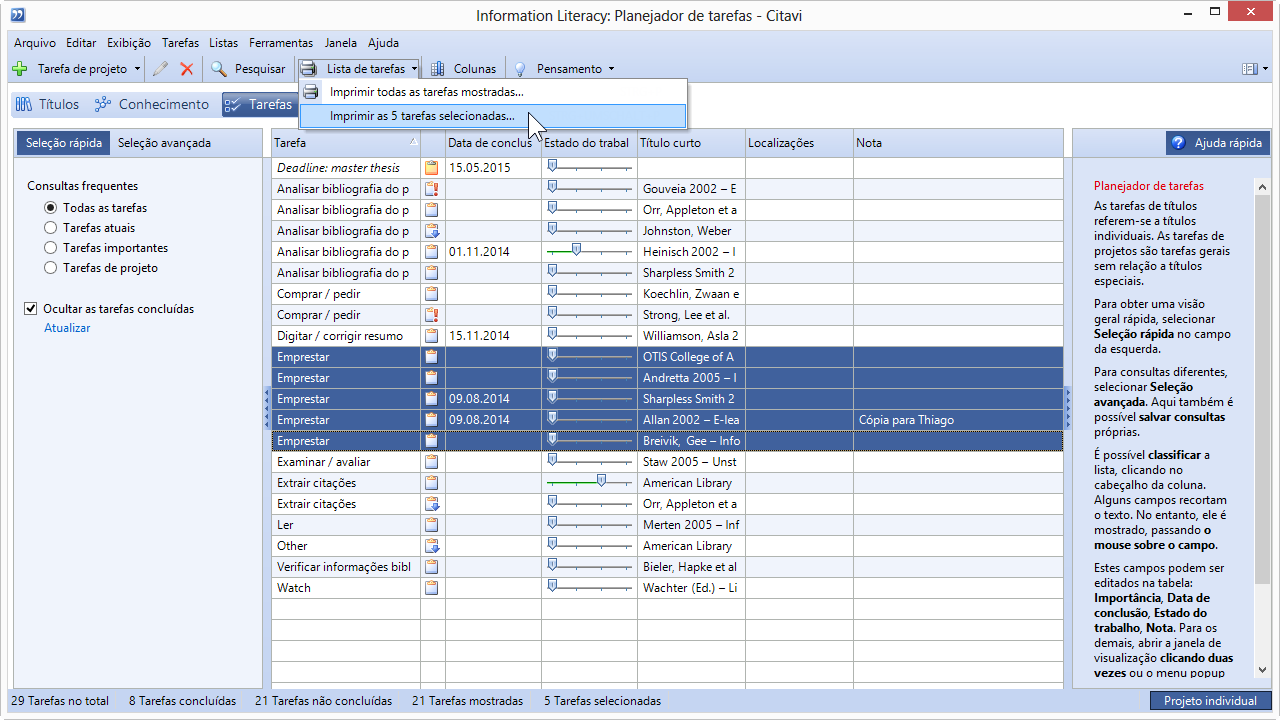Image resolution: width=1280 pixels, height=720 pixels.
Task: Click the Atualizar link
Action: [67, 328]
